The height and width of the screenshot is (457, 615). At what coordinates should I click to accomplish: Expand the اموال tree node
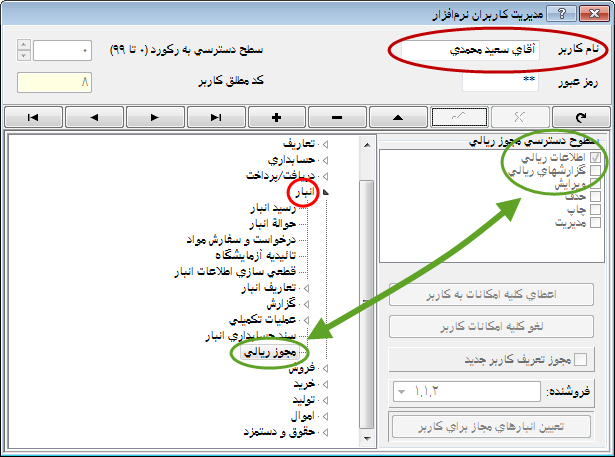325,416
